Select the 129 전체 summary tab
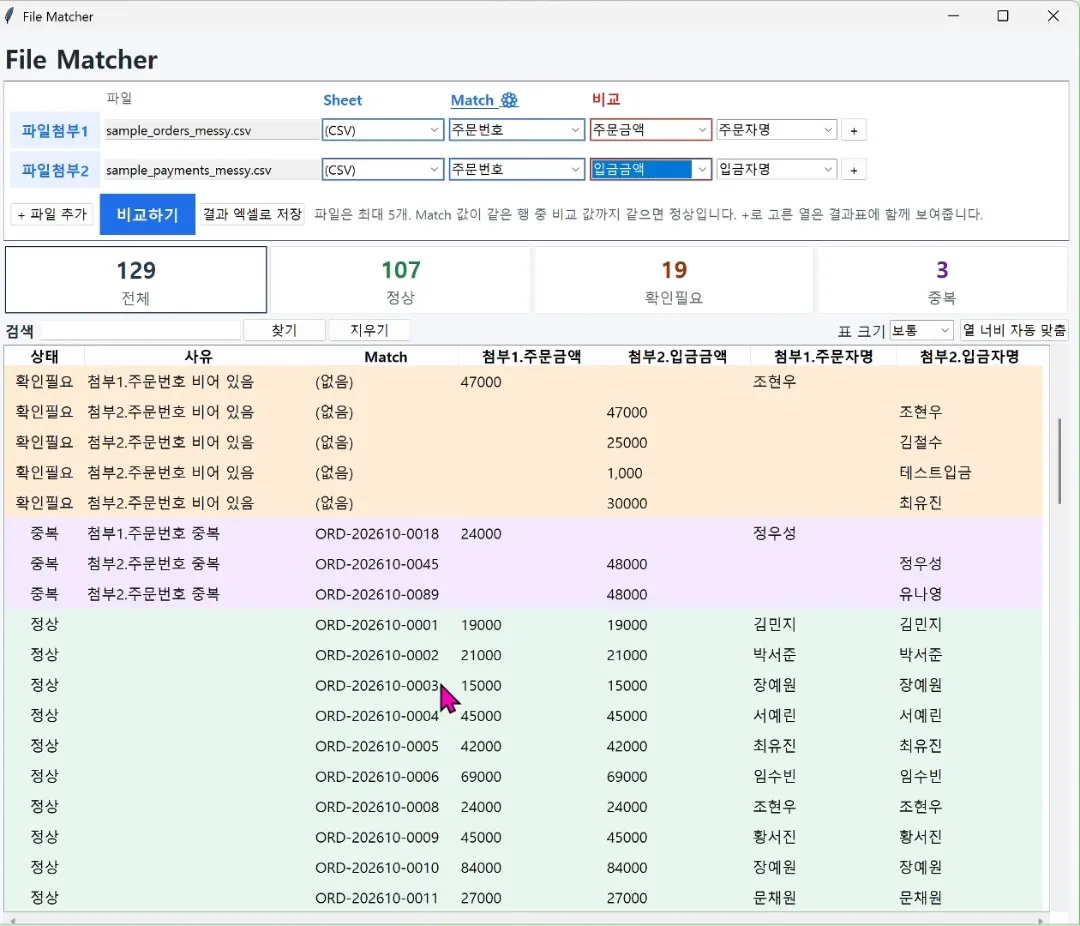Screen dimensions: 1080x926 pyautogui.click(x=136, y=280)
